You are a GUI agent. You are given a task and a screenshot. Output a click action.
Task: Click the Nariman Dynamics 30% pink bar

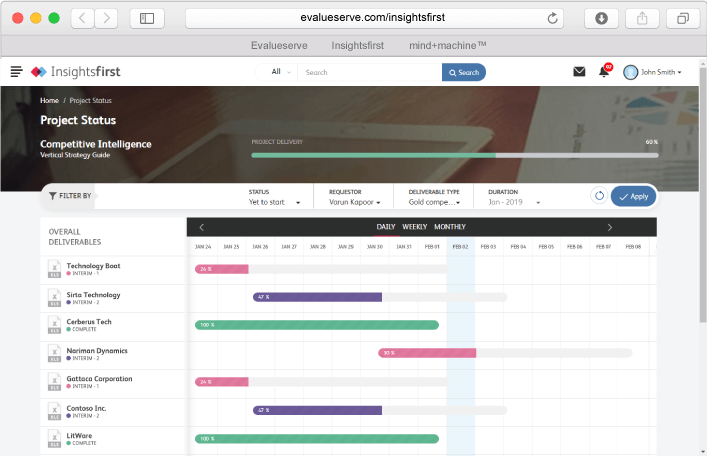(427, 353)
